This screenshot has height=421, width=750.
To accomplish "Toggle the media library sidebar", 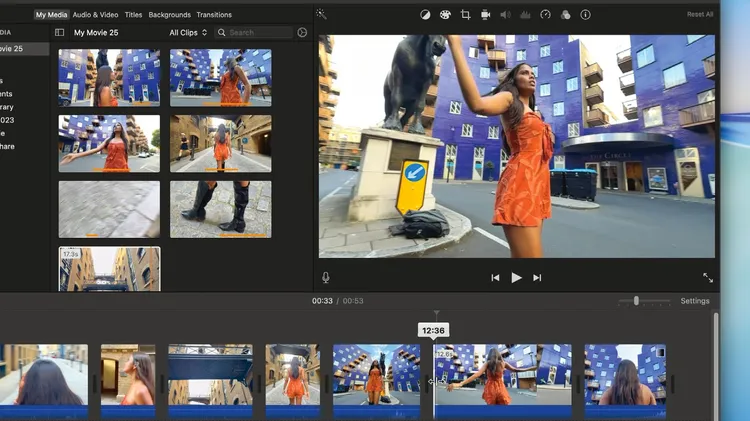I will 59,33.
